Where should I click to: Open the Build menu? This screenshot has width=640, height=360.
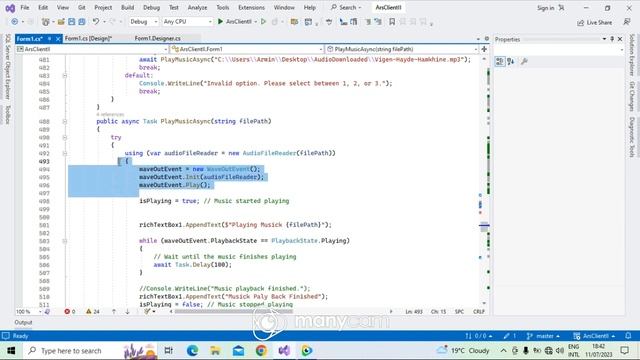127,8
